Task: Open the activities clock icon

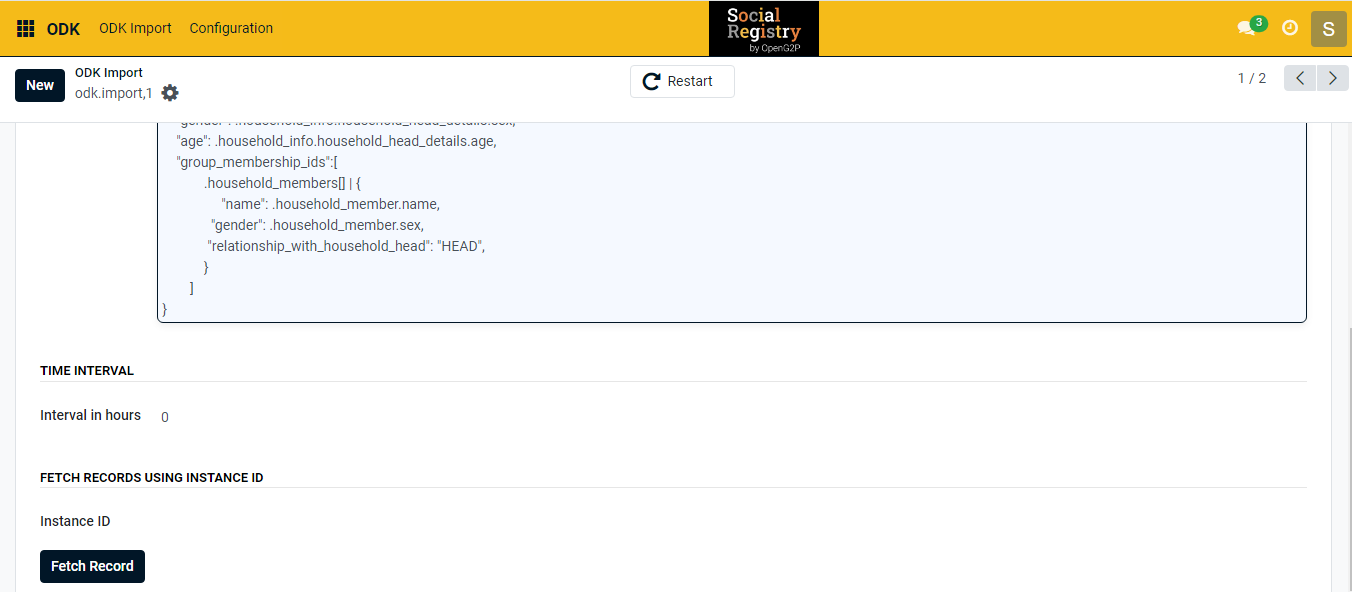Action: click(1290, 28)
